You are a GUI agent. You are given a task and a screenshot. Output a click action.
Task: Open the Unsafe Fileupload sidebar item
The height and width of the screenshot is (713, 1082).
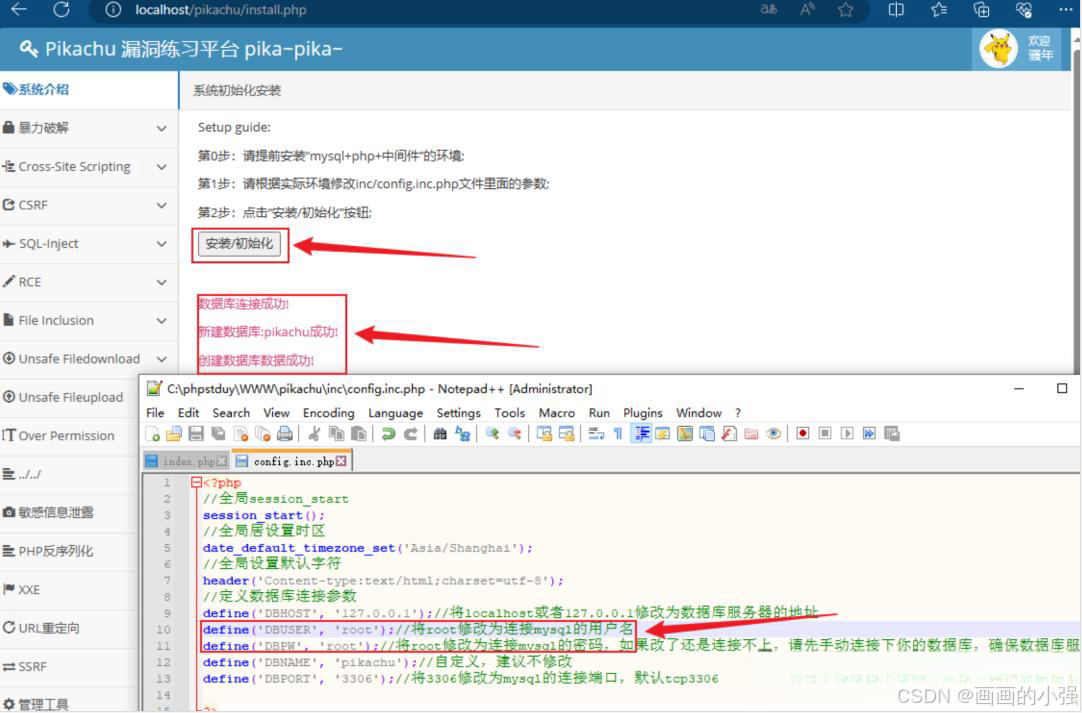69,397
